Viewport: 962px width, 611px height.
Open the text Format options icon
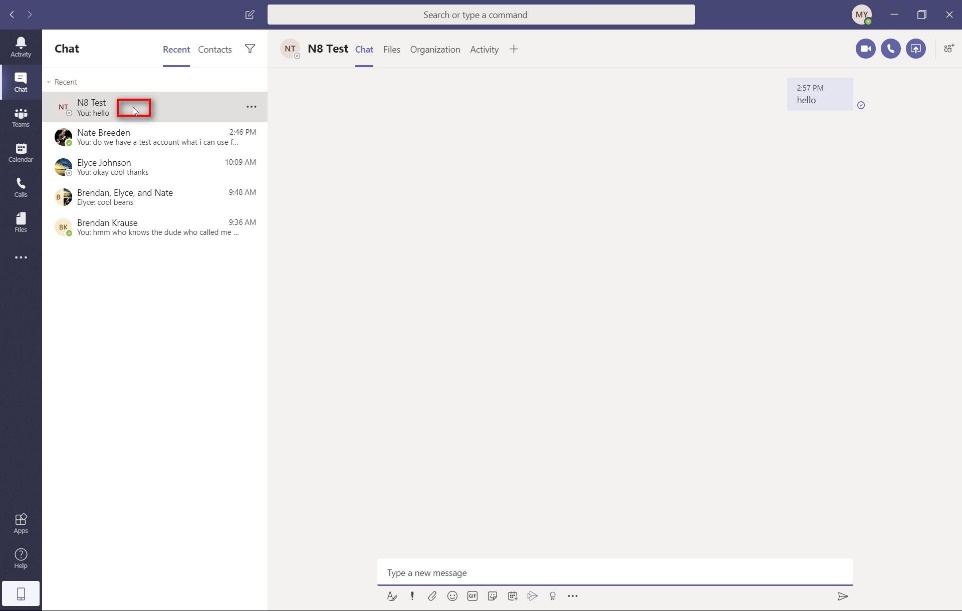(x=392, y=596)
